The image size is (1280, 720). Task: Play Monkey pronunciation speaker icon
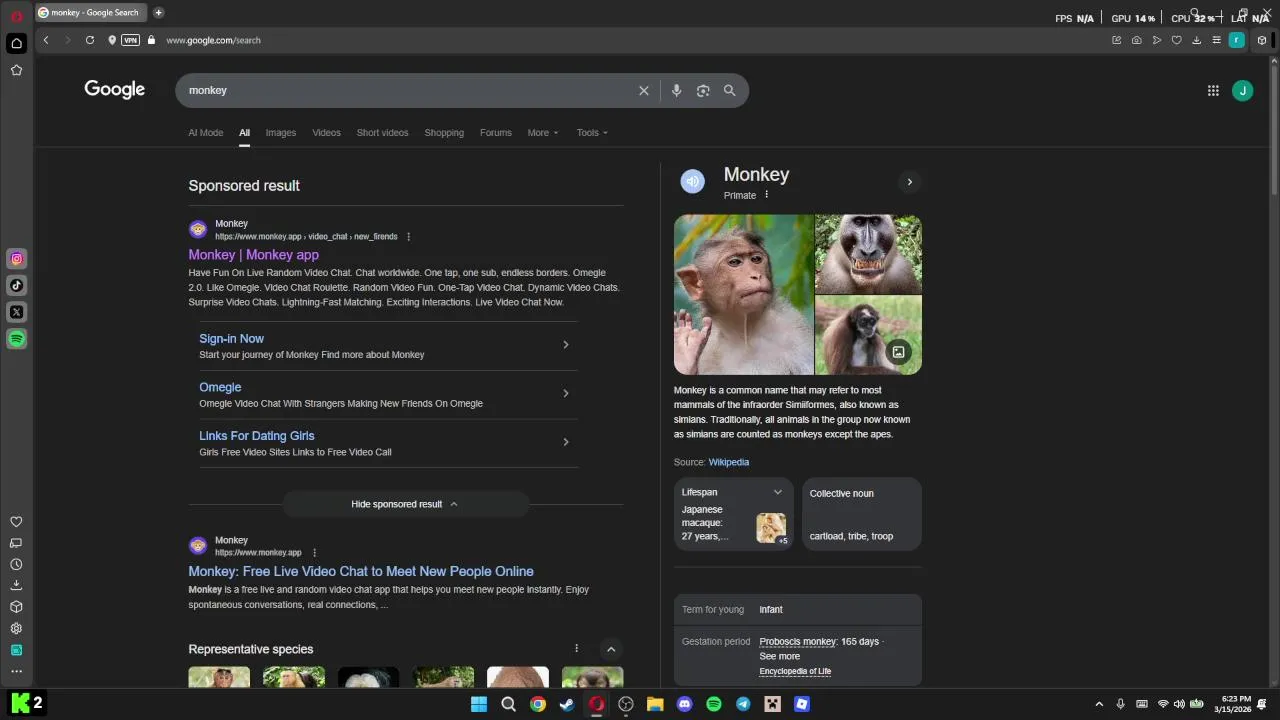pyautogui.click(x=693, y=181)
